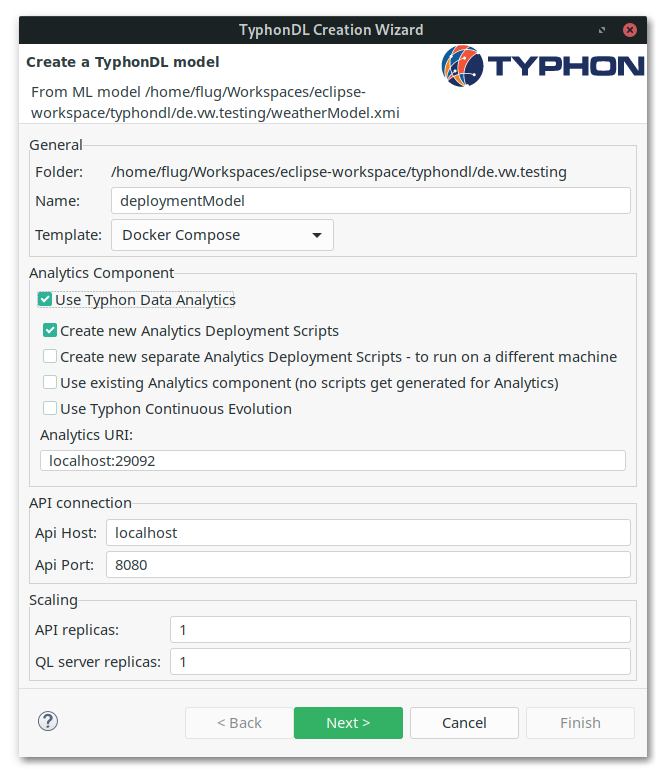Image resolution: width=670 pixels, height=783 pixels.
Task: Click the 'QL server replicas:' label
Action: [98, 662]
